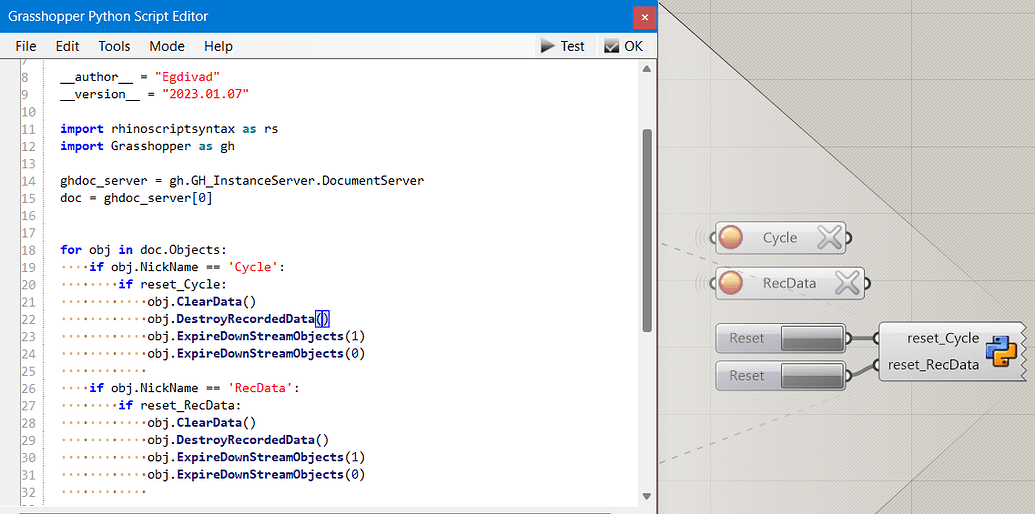Click ExpireDownStreamObjects(1) on line 23
The height and width of the screenshot is (514, 1035).
[271, 336]
